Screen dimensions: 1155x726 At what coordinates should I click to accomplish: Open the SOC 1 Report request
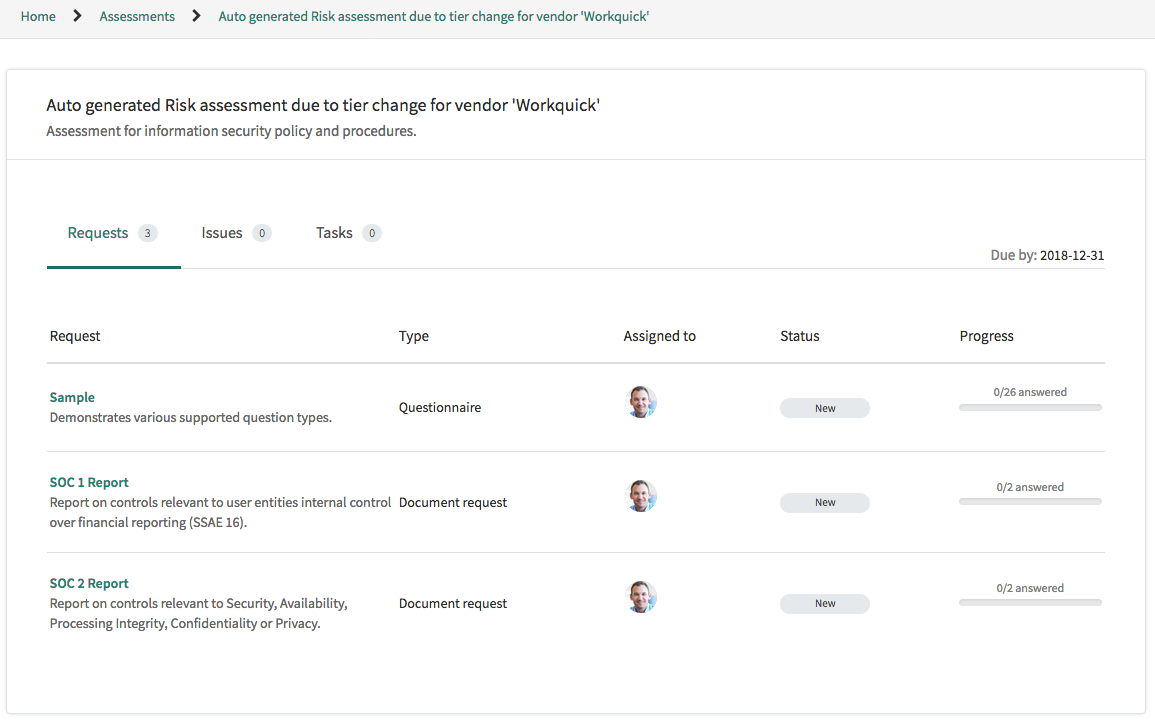point(89,483)
